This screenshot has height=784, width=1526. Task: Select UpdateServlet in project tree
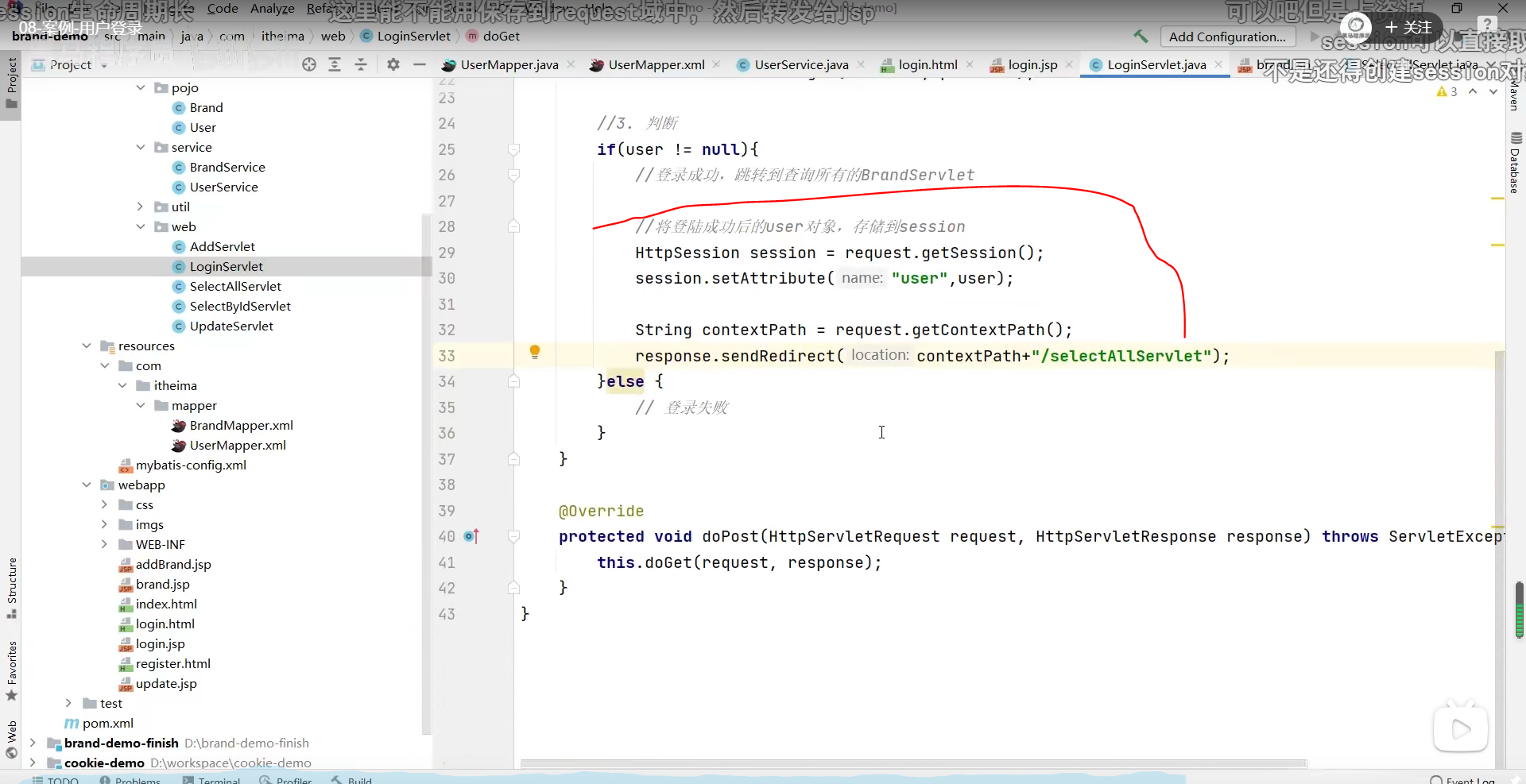(x=231, y=326)
